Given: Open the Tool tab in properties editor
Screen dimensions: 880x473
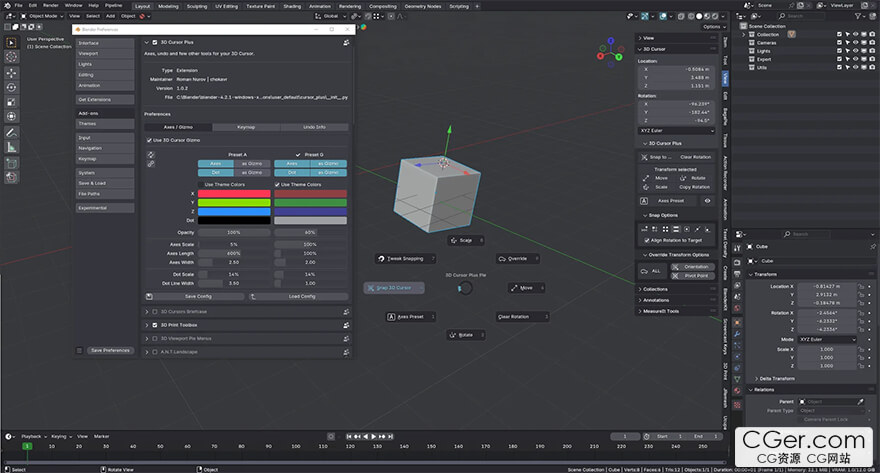Looking at the screenshot, I should [x=737, y=249].
